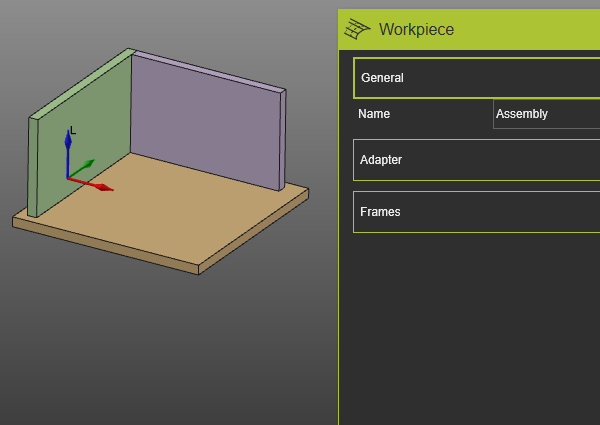Click empty area of the Workpiece panel
The image size is (600, 425).
pyautogui.click(x=470, y=330)
